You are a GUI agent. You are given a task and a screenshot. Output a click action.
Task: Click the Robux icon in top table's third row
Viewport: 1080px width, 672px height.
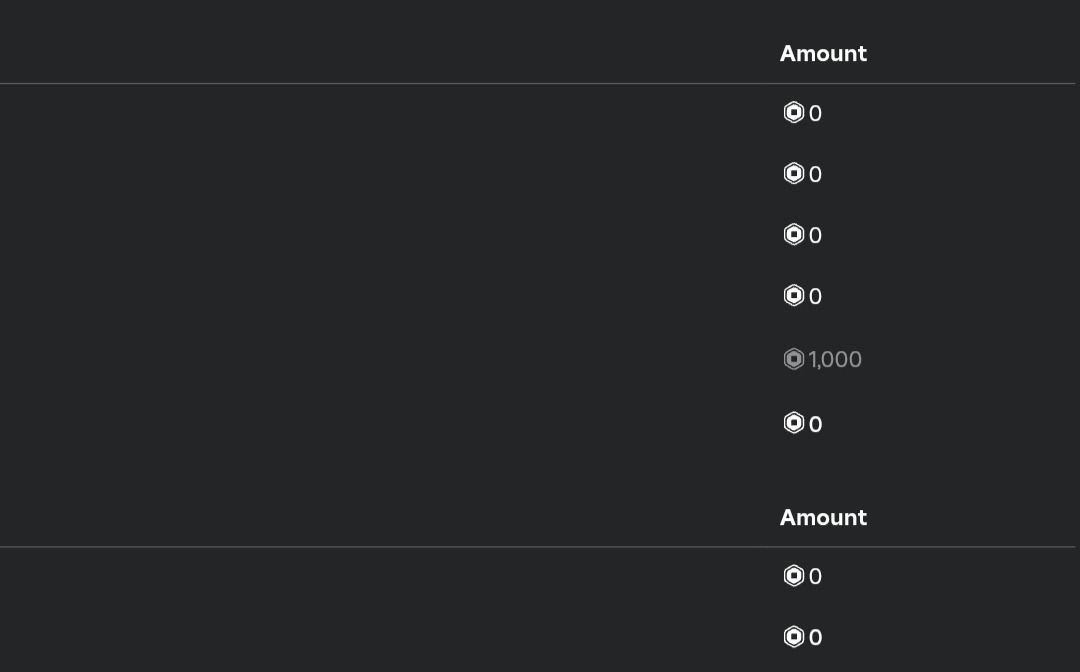(793, 234)
